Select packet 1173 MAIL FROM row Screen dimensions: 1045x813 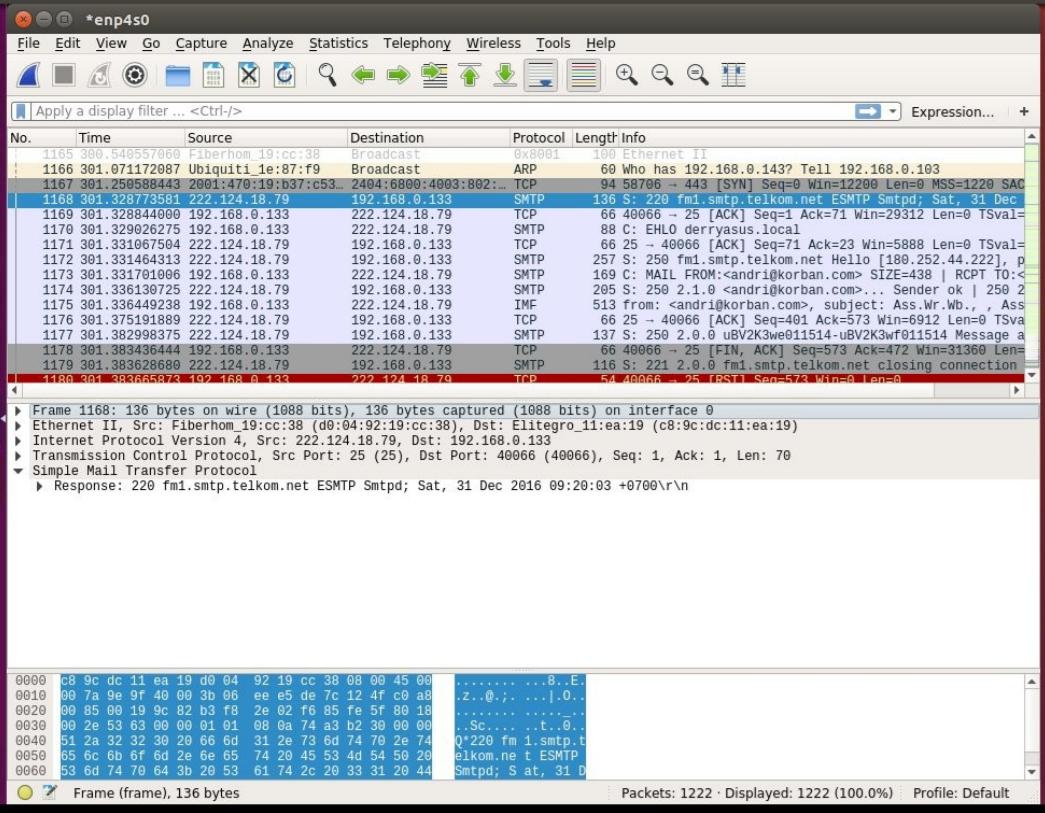[517, 275]
